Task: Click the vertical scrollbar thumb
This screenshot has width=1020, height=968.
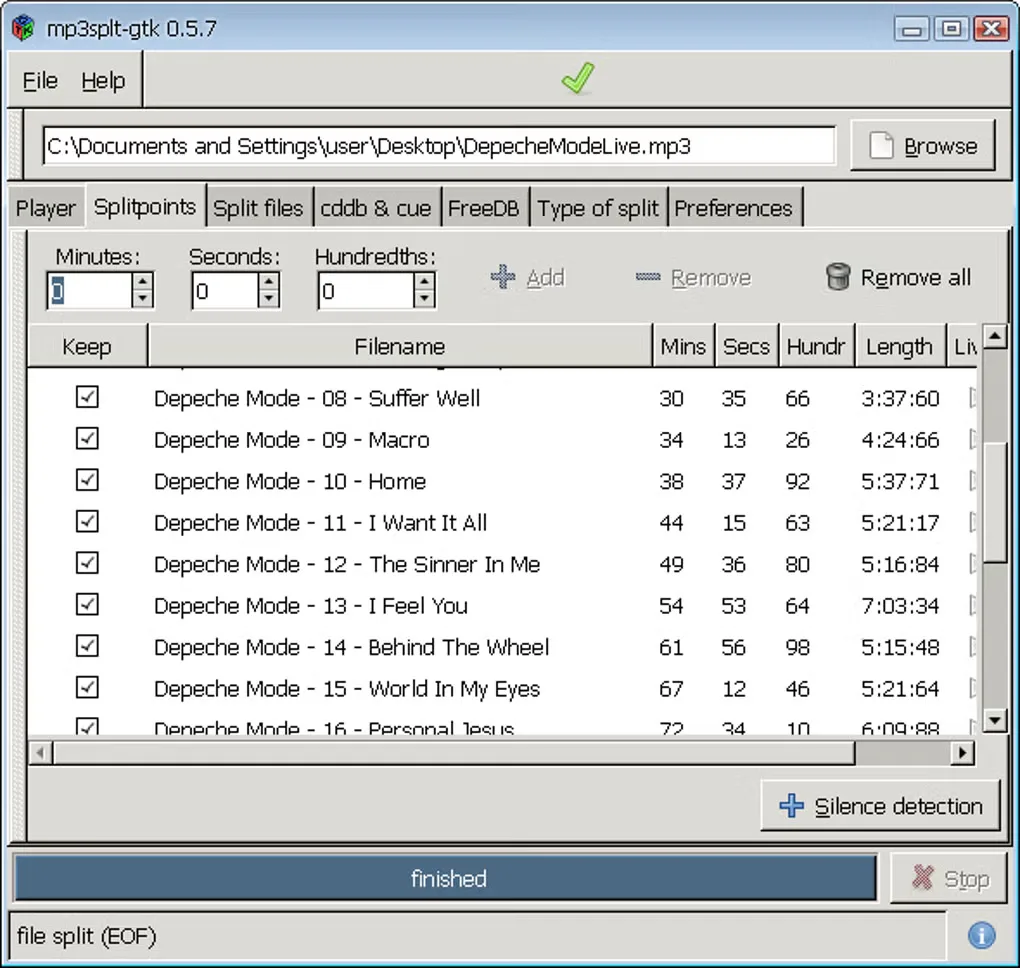Action: click(x=995, y=502)
